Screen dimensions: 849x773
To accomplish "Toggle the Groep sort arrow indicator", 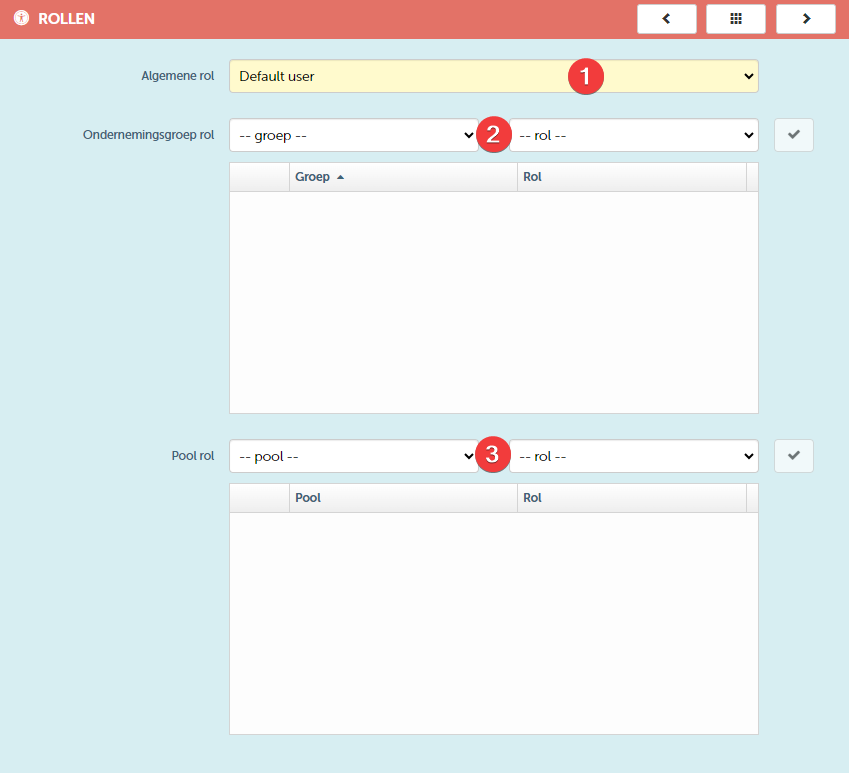I will 341,178.
